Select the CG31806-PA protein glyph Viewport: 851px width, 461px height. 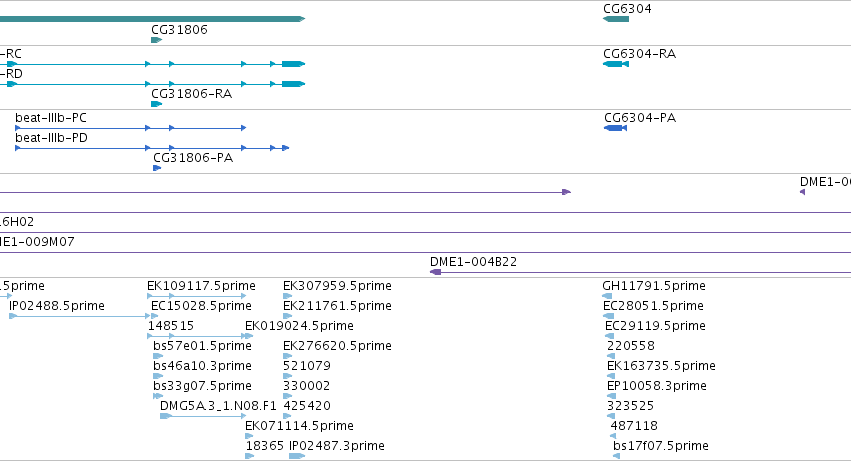(x=157, y=168)
